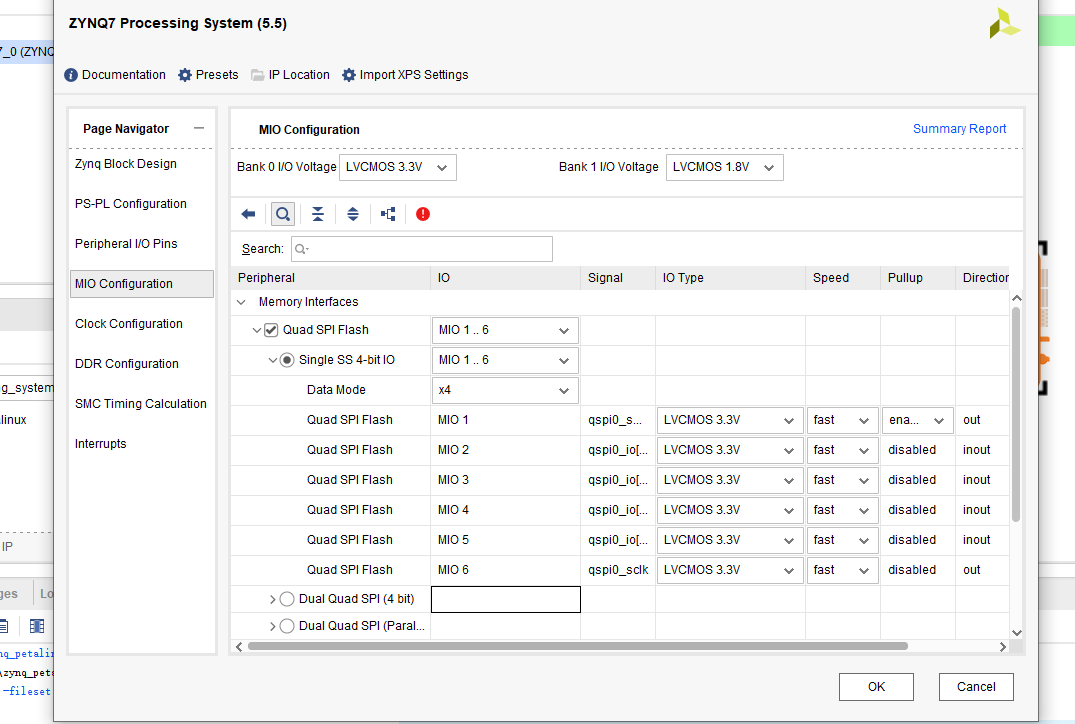Click the OK button

(876, 687)
